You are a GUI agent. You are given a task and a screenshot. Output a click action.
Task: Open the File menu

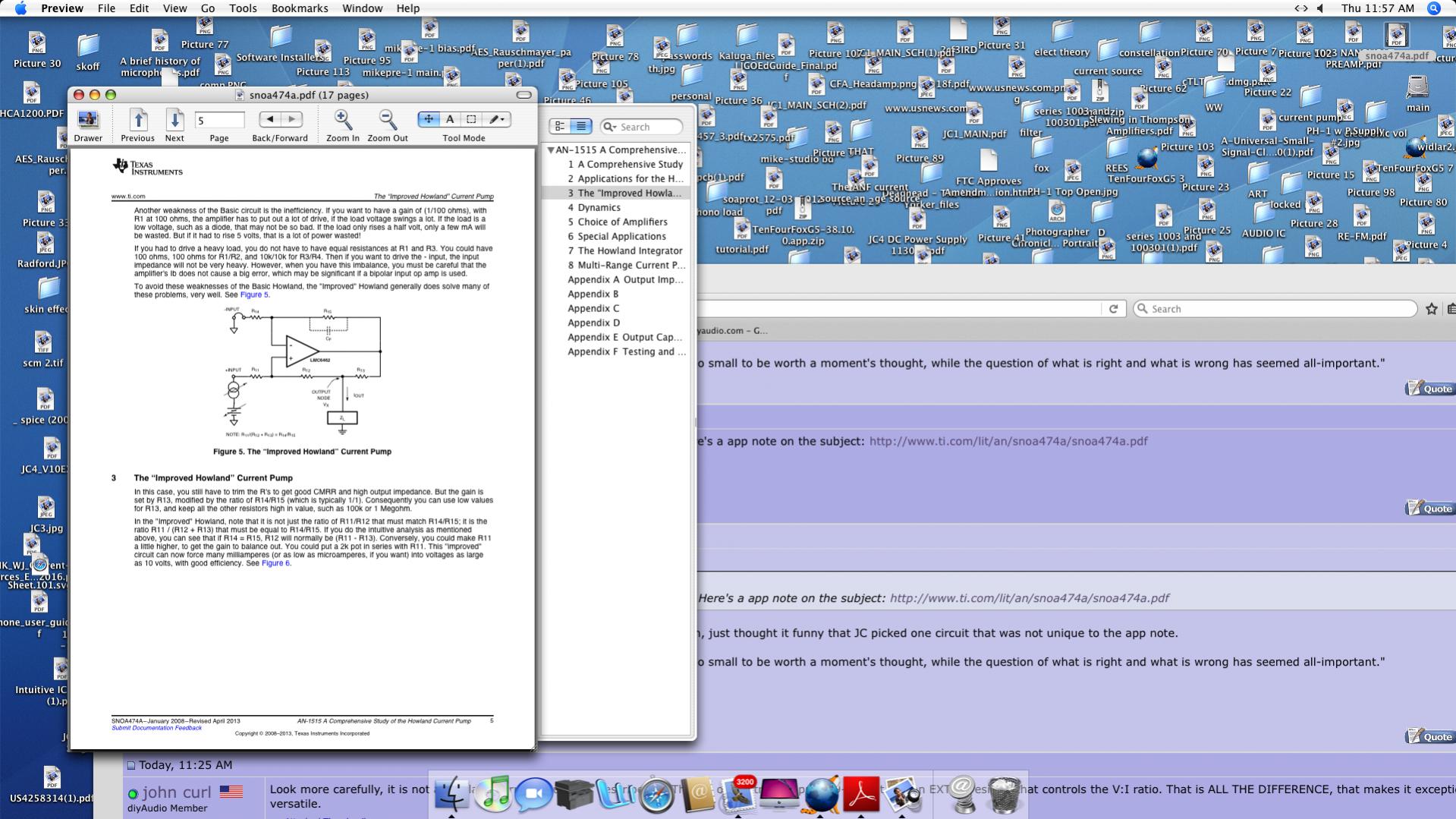pyautogui.click(x=106, y=8)
